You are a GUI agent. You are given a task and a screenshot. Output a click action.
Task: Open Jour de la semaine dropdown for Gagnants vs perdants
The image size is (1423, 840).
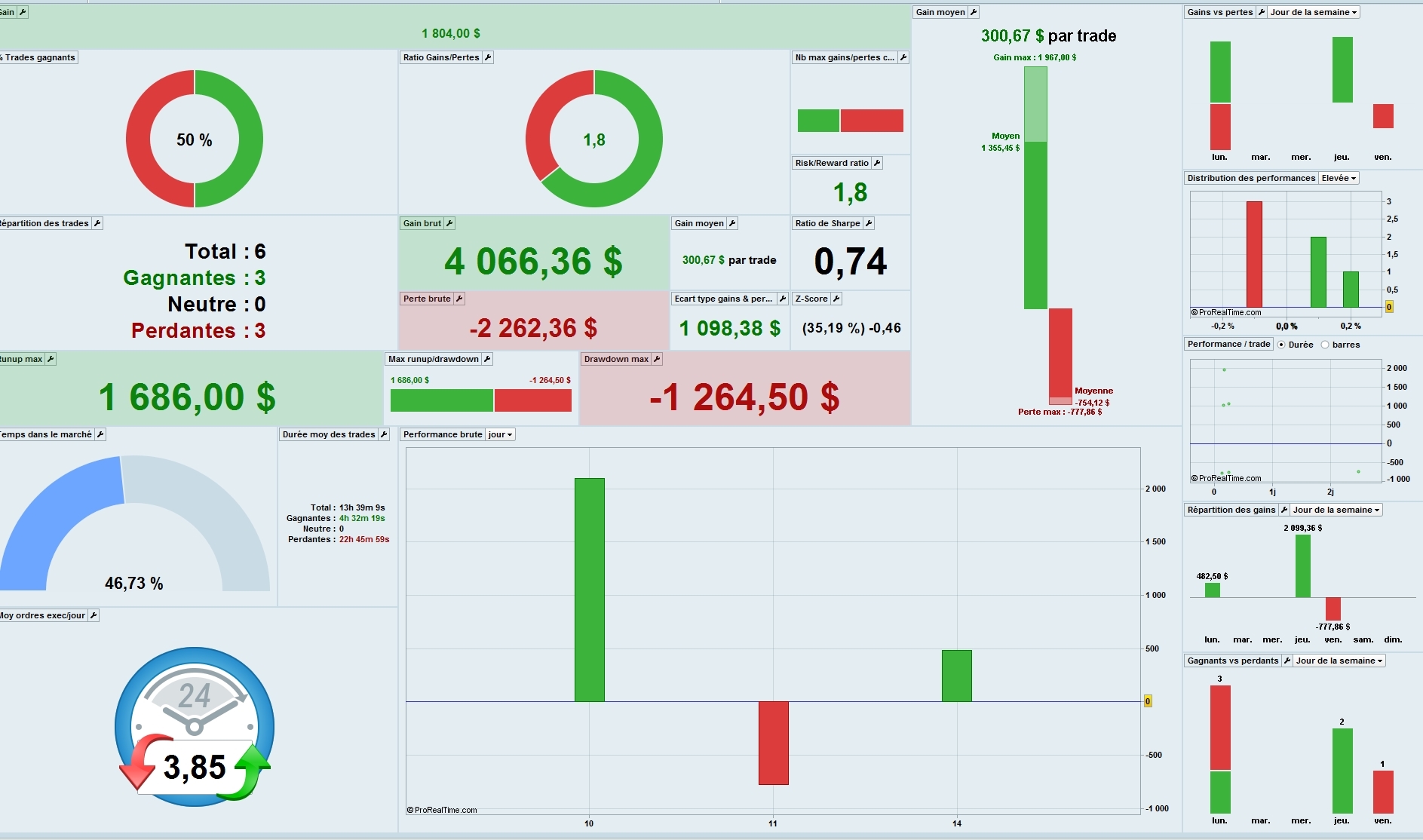click(x=1339, y=661)
